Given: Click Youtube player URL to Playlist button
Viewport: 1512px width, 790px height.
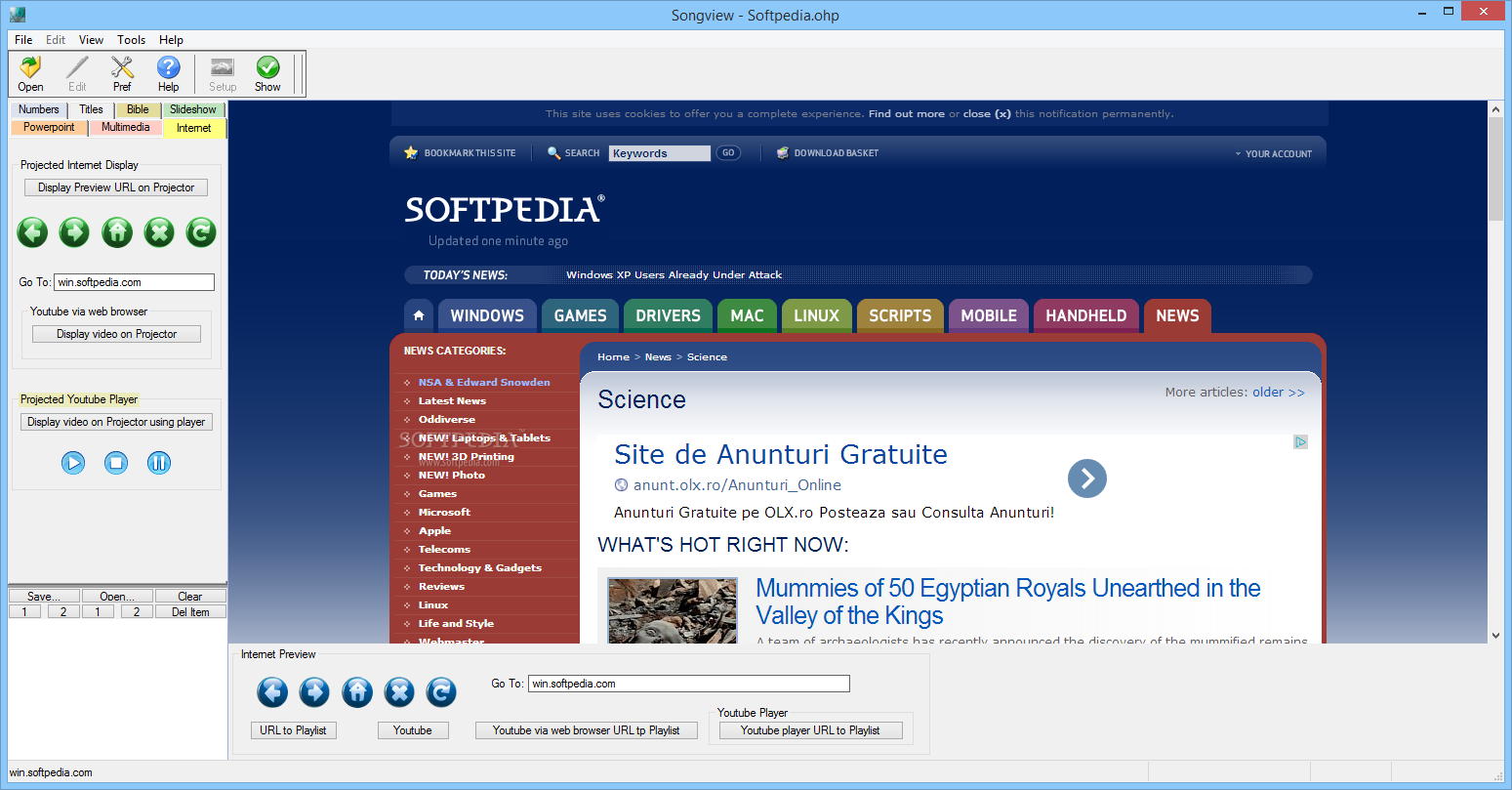Looking at the screenshot, I should pyautogui.click(x=810, y=730).
